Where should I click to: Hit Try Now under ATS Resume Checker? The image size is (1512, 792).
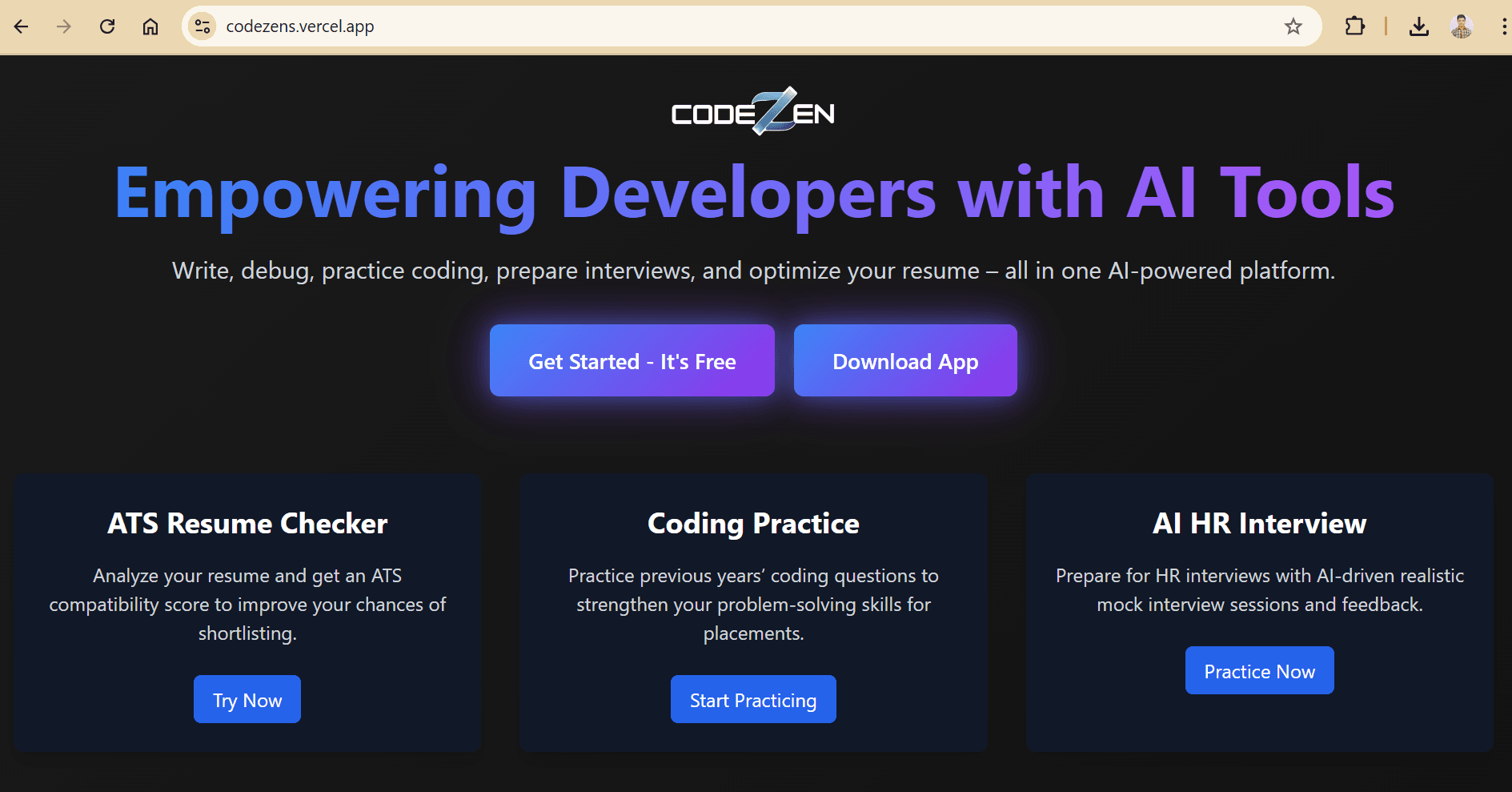[x=247, y=700]
